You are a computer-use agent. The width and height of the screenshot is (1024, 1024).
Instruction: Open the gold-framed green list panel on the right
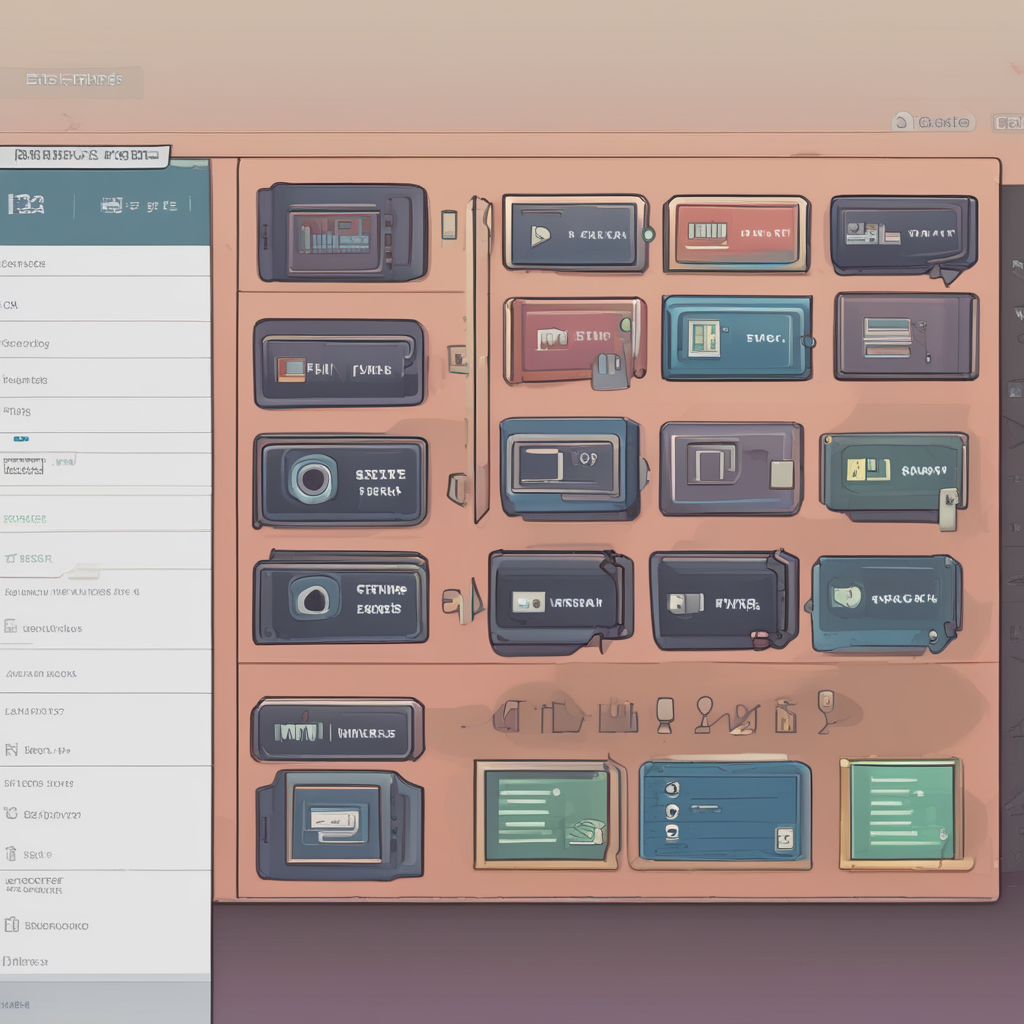[x=906, y=814]
